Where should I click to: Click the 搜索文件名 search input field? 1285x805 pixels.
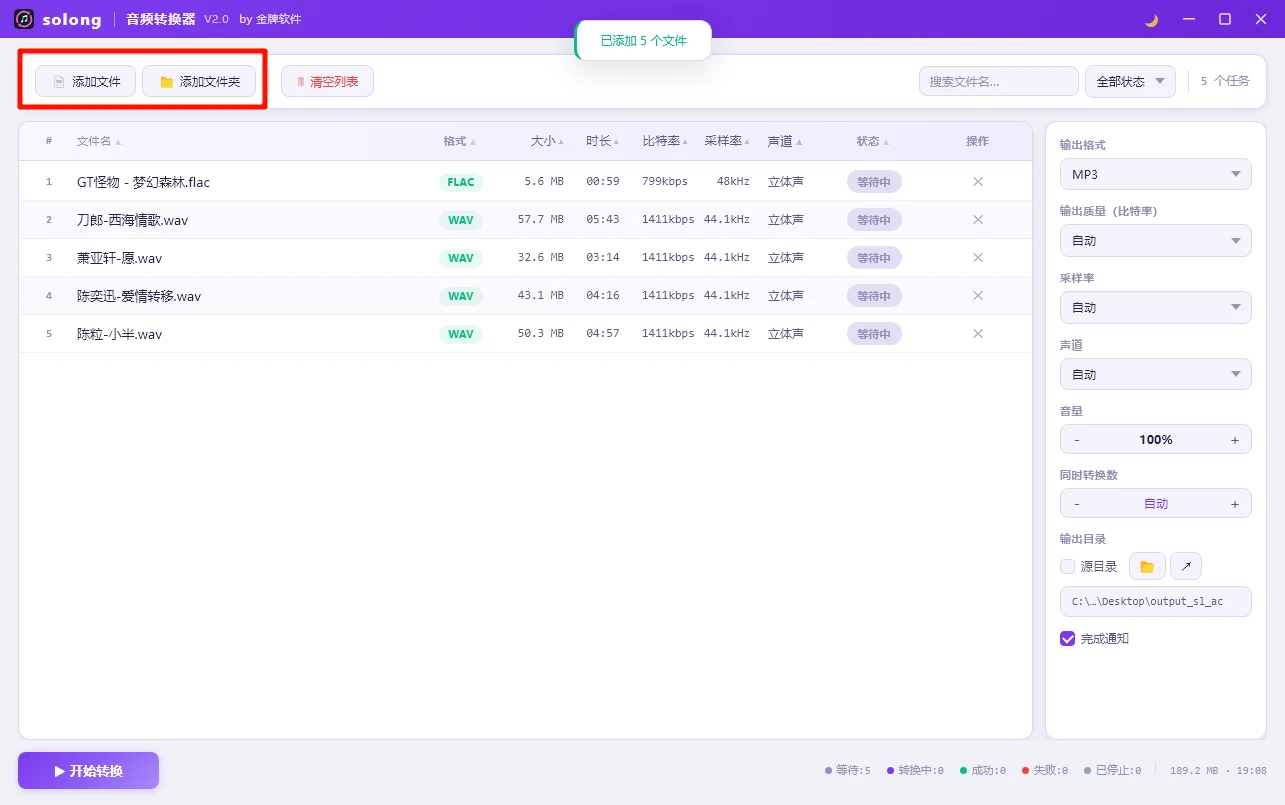coord(997,81)
